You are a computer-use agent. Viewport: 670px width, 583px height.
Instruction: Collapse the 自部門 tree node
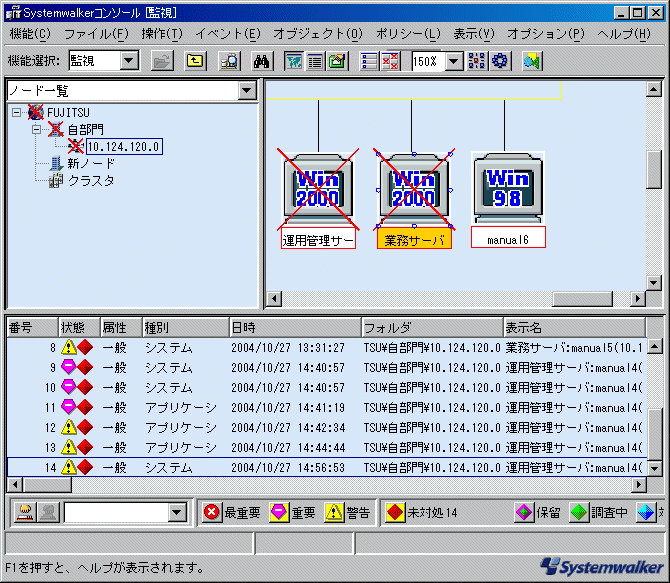[37, 129]
